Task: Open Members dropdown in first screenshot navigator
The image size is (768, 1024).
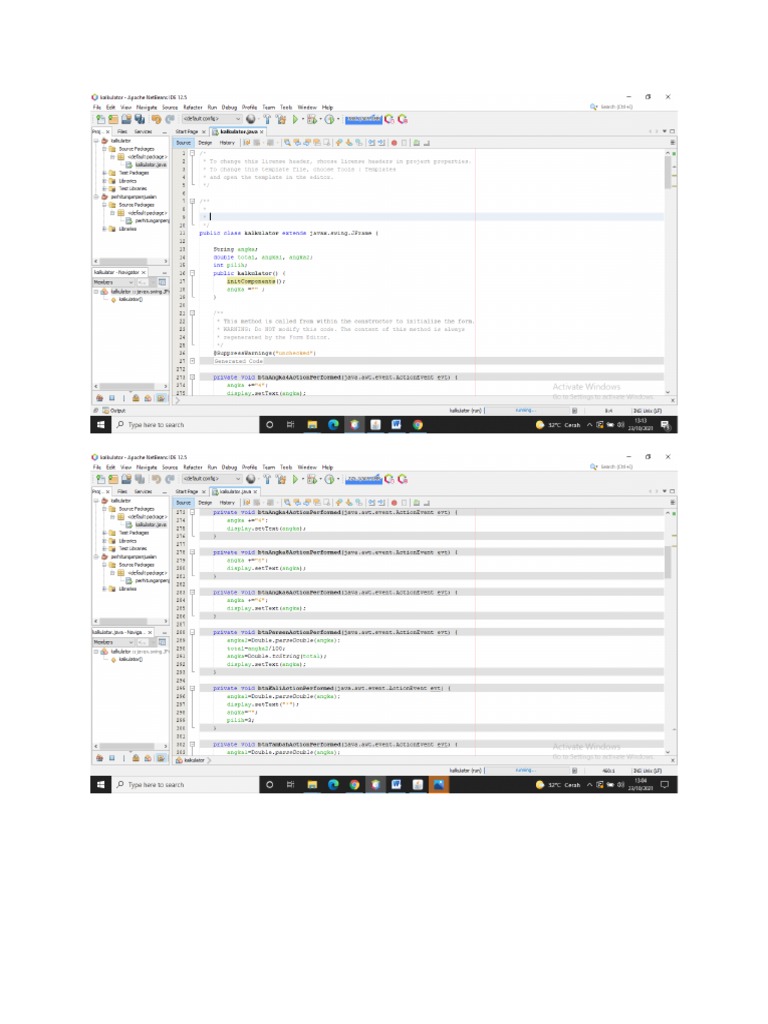Action: (x=113, y=282)
